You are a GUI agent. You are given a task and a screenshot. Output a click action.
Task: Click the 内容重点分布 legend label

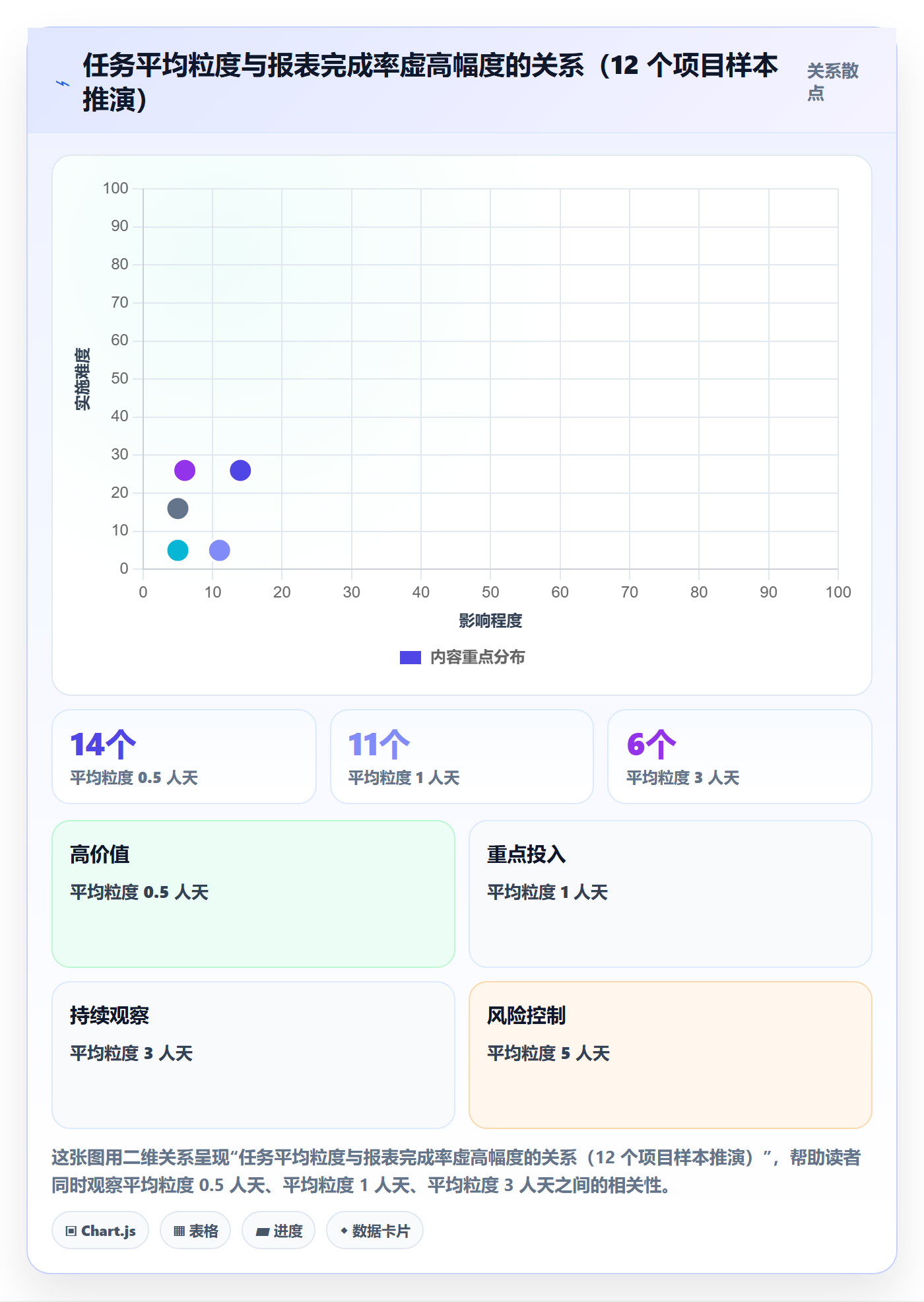(477, 658)
